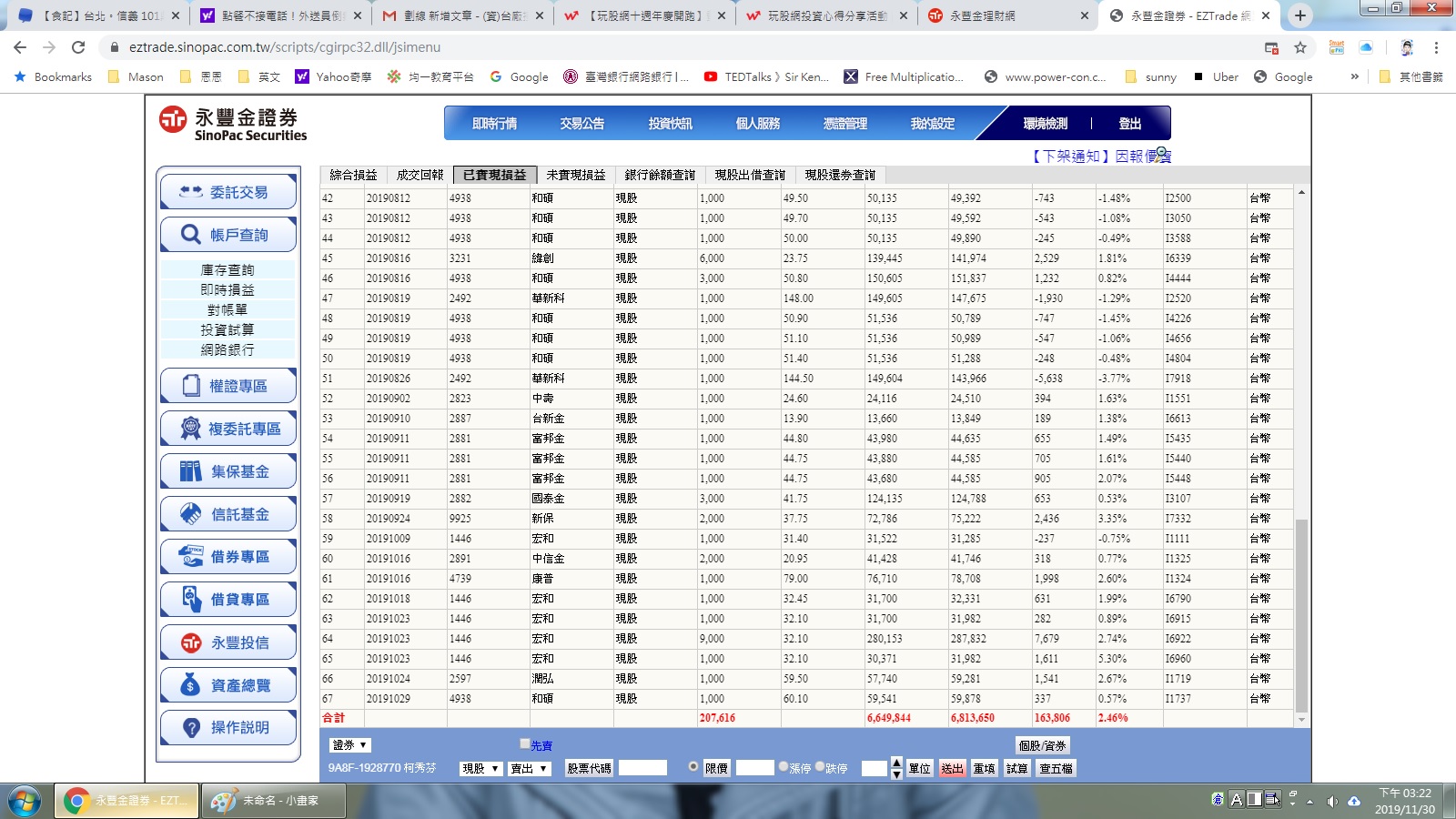Open the 複委託專區 sub-brokerage section

pos(228,429)
